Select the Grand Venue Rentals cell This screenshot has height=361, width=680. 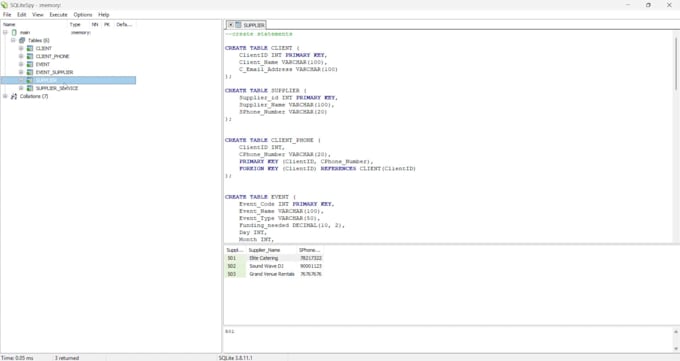pyautogui.click(x=272, y=274)
